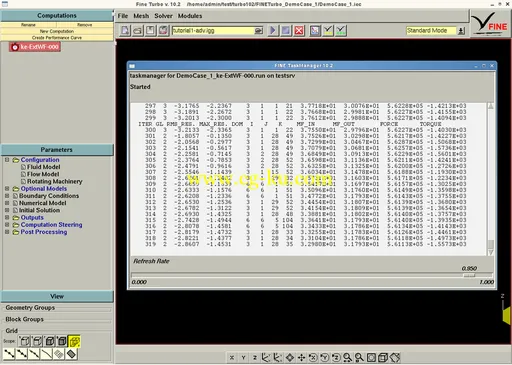Expand the Computation Steering tree node

coord(7,225)
